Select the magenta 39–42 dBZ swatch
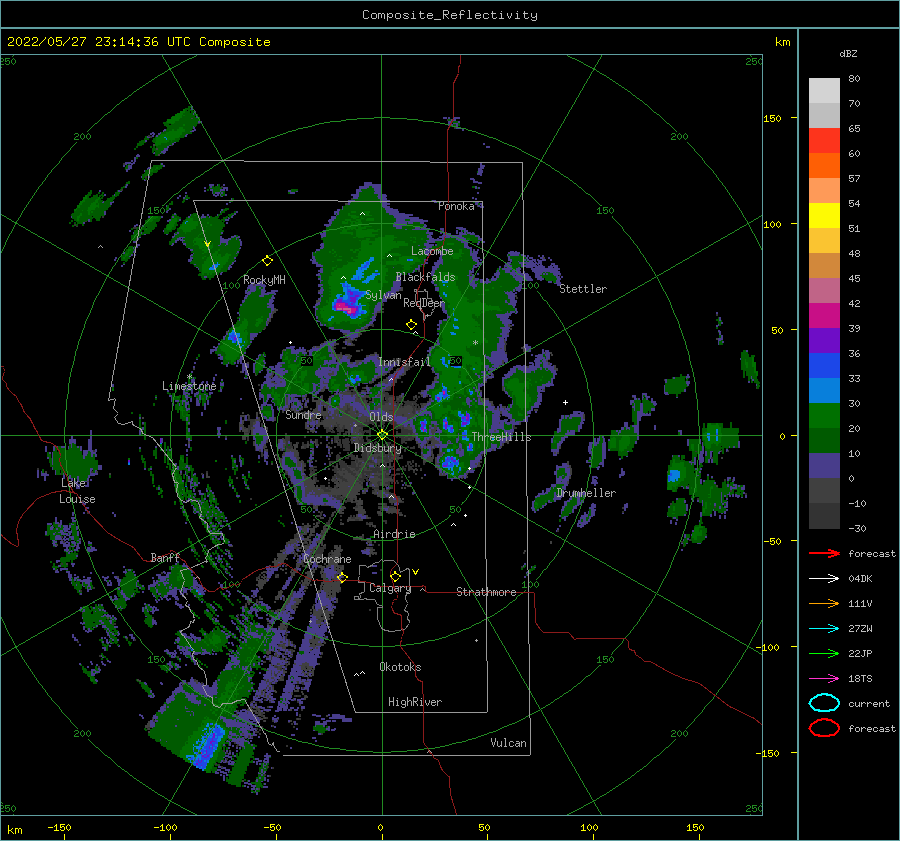Viewport: 900px width, 841px height. point(824,316)
